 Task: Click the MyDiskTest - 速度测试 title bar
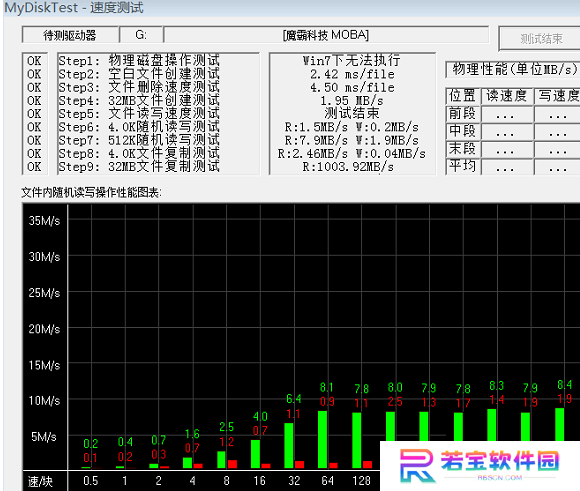[291, 8]
